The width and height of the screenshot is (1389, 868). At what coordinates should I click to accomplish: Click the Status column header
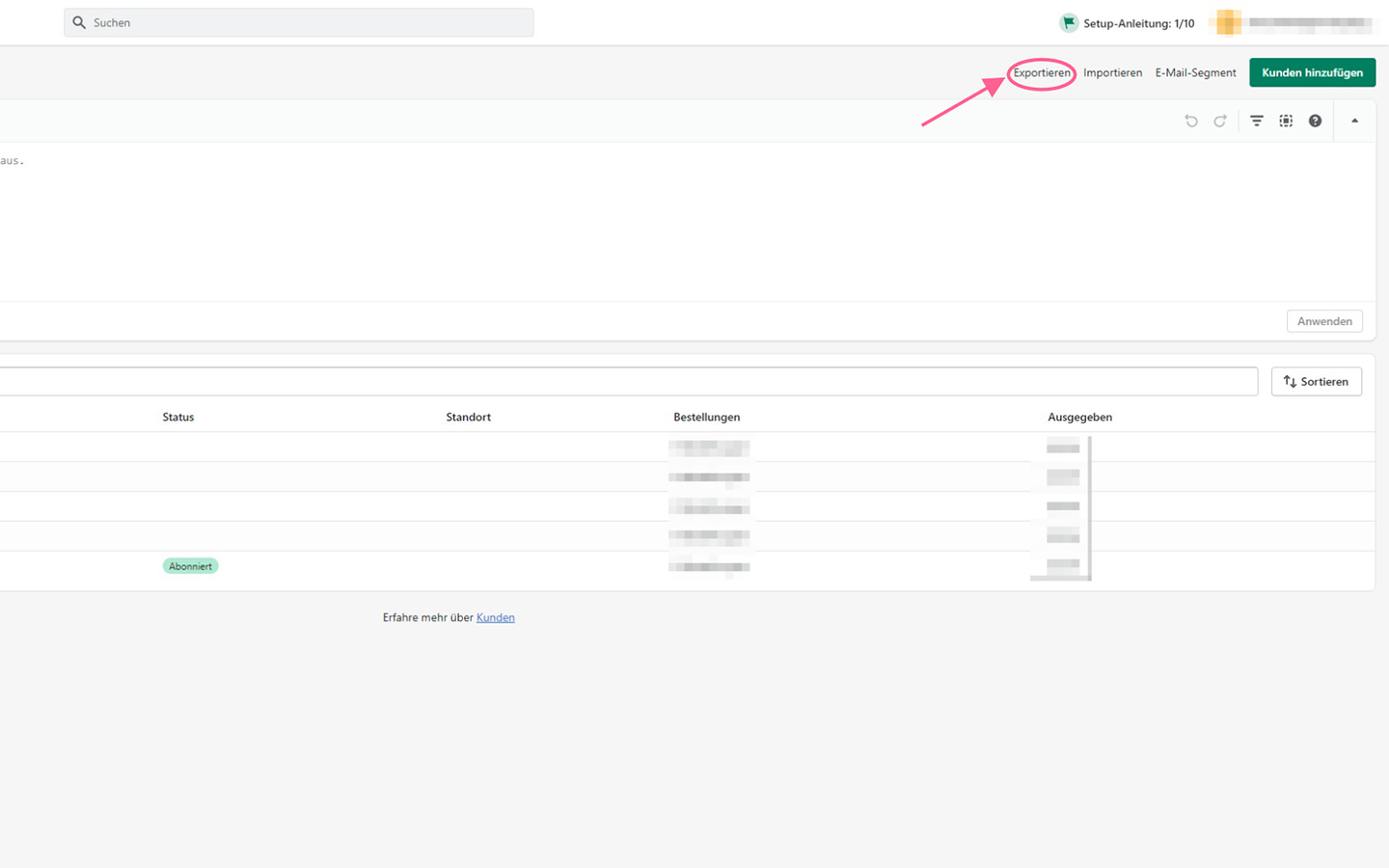pyautogui.click(x=178, y=418)
